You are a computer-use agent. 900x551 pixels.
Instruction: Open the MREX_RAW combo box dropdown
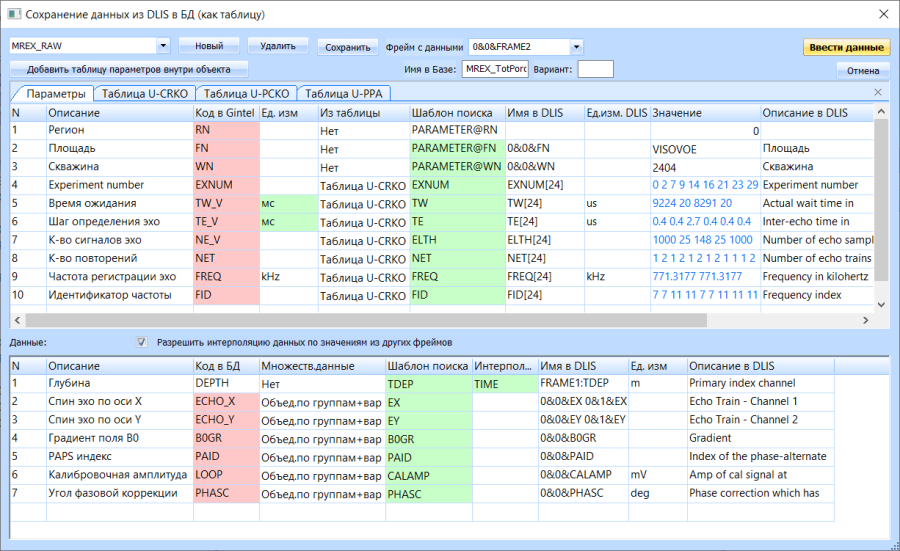pos(163,46)
